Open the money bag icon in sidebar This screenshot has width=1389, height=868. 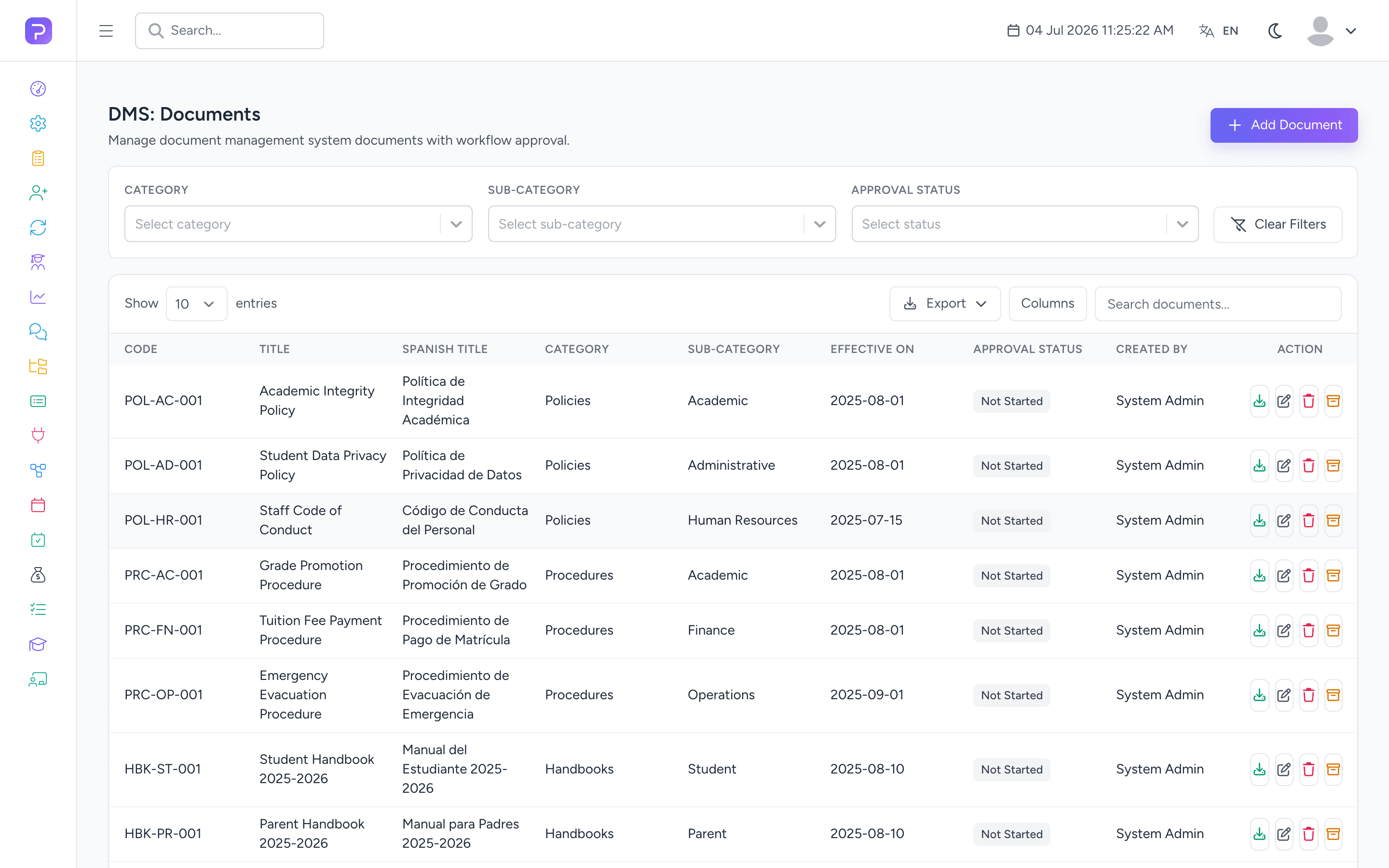coord(38,575)
